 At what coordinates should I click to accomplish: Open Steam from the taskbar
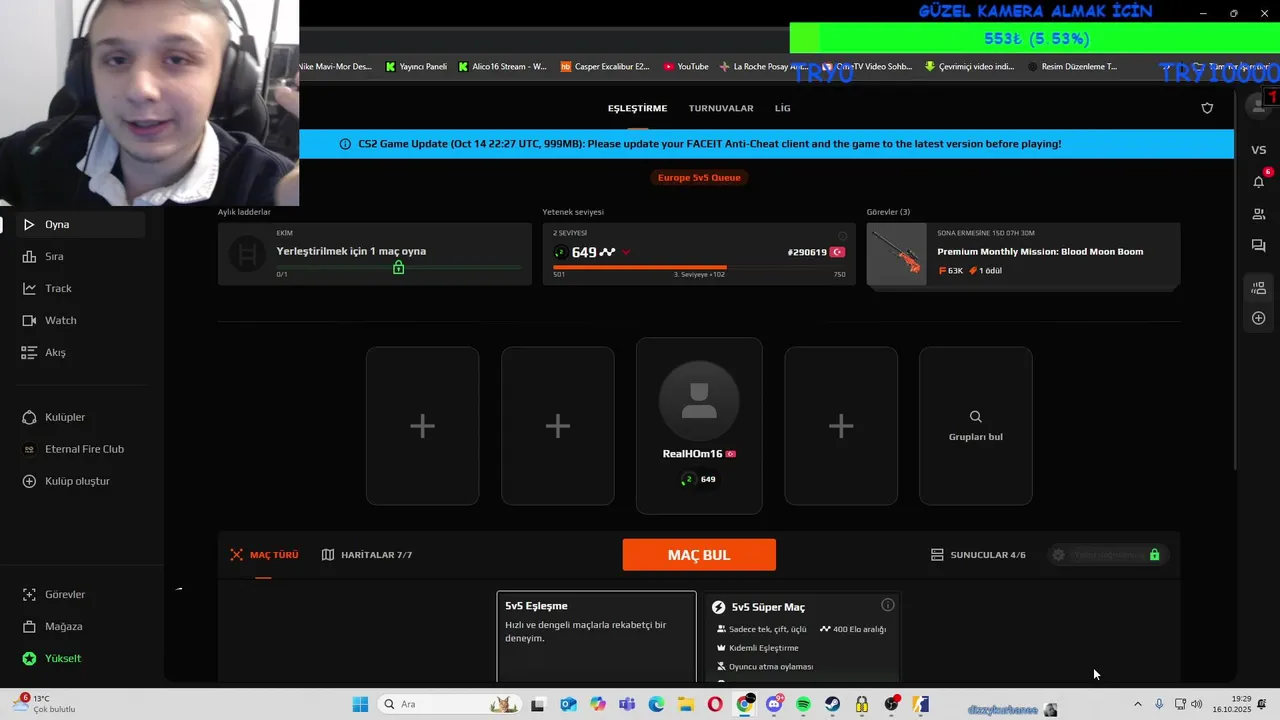pyautogui.click(x=832, y=704)
